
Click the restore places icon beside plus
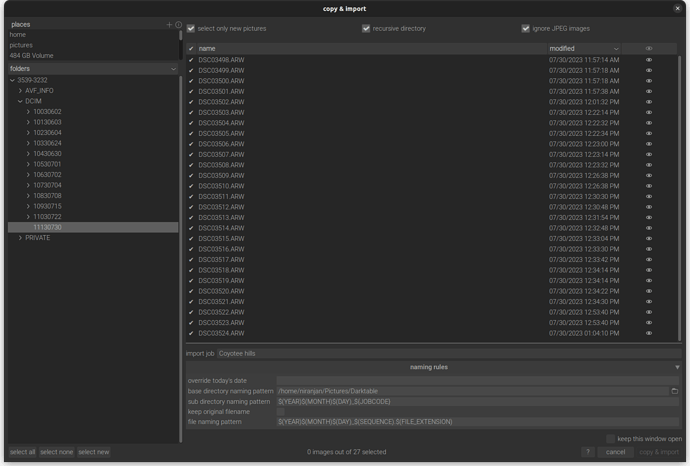coord(179,24)
